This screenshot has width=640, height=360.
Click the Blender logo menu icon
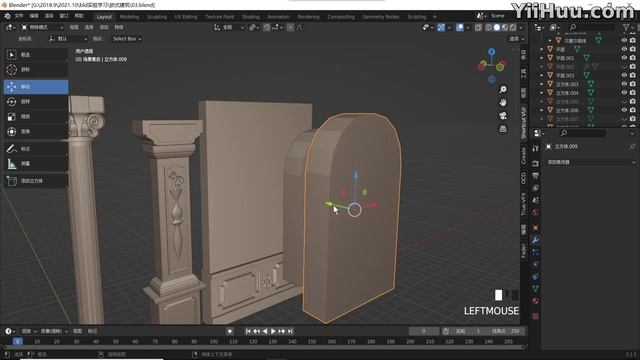7,16
